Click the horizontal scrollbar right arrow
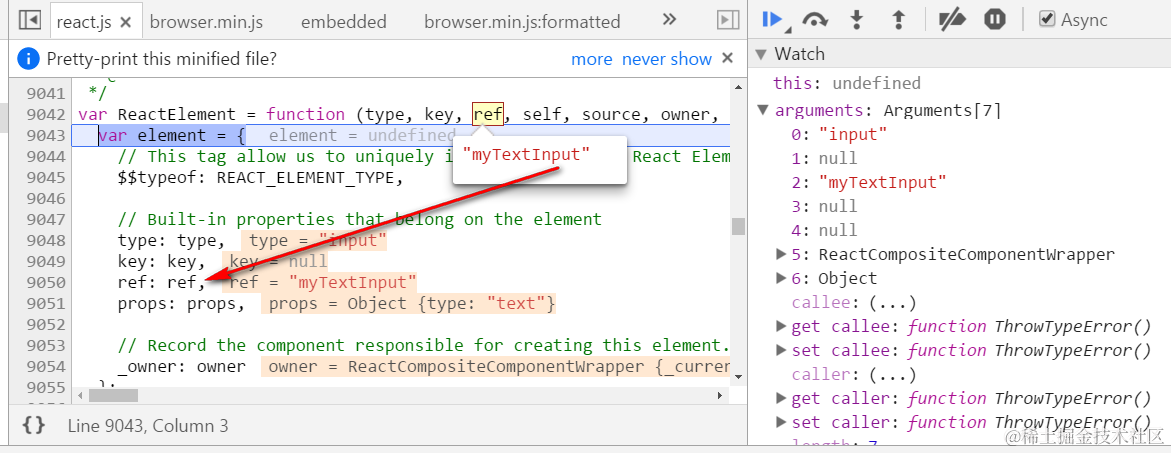The height and width of the screenshot is (453, 1171). coord(721,396)
